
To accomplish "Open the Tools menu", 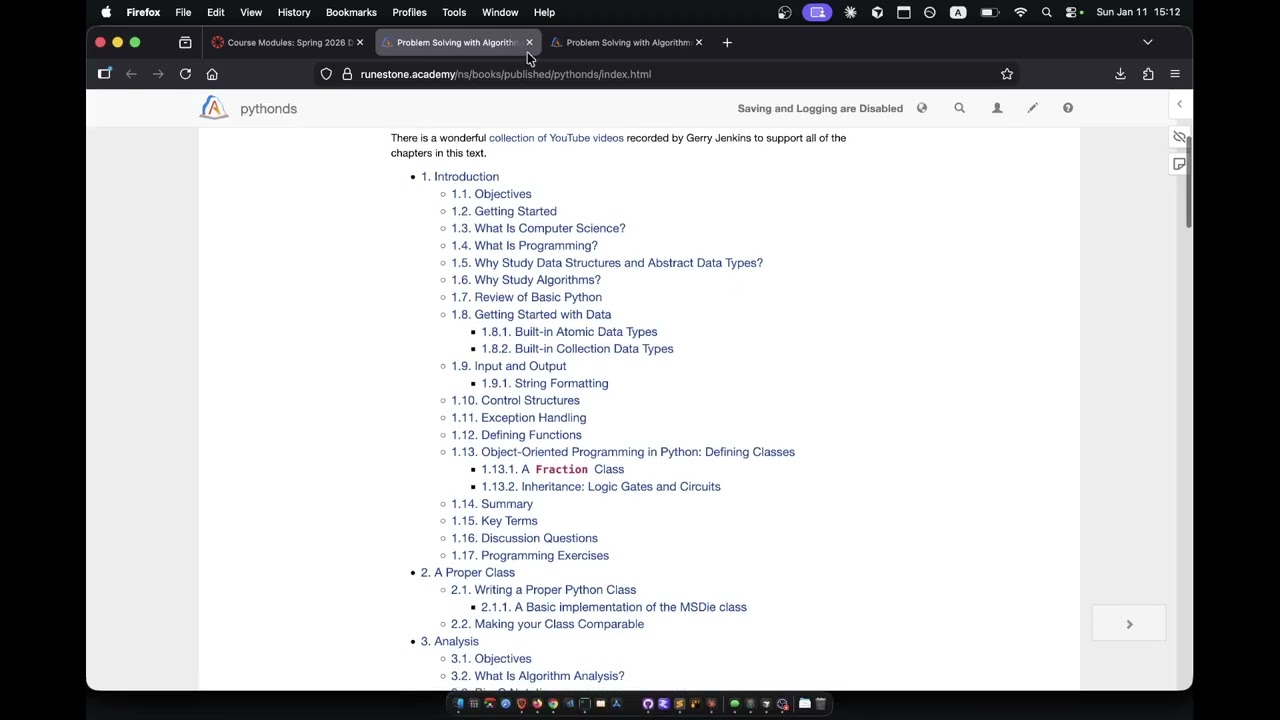I will (454, 12).
